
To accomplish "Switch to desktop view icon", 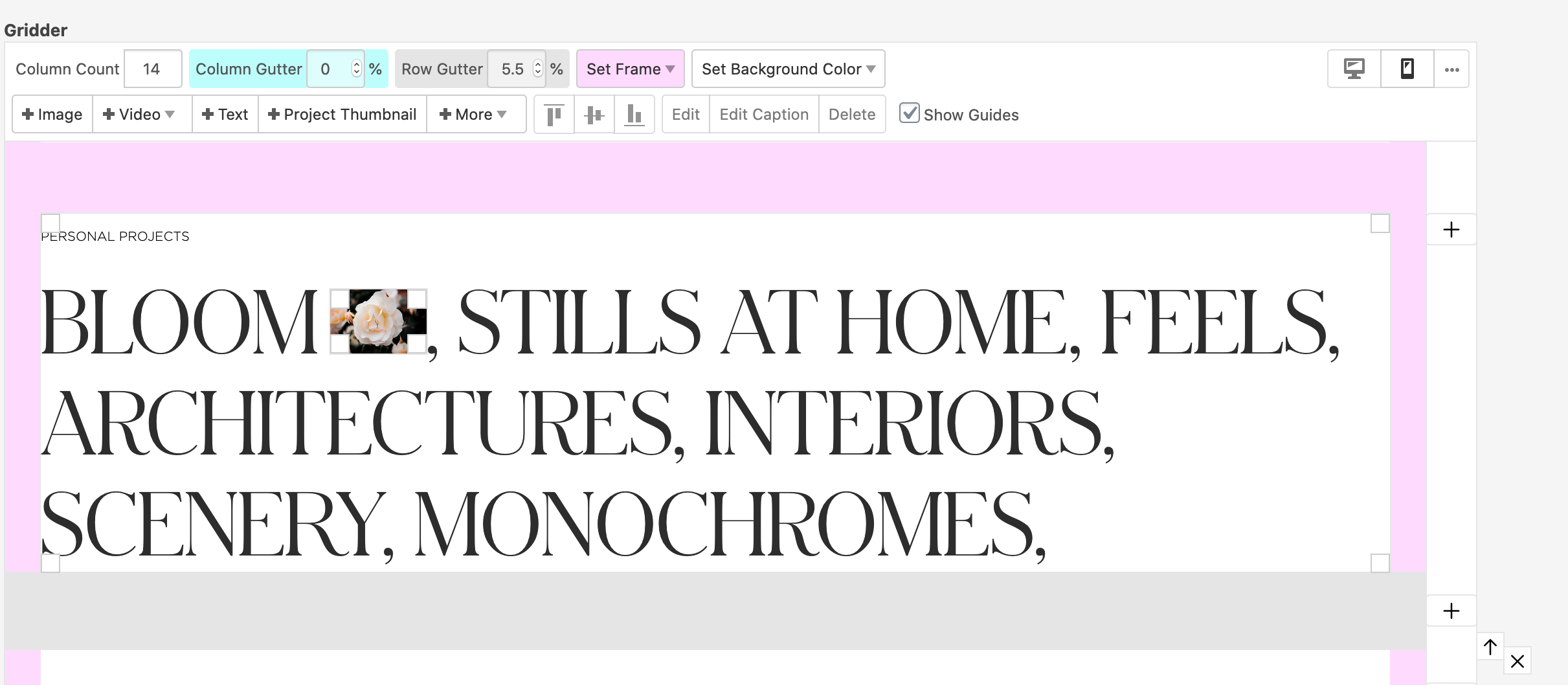I will pos(1354,69).
